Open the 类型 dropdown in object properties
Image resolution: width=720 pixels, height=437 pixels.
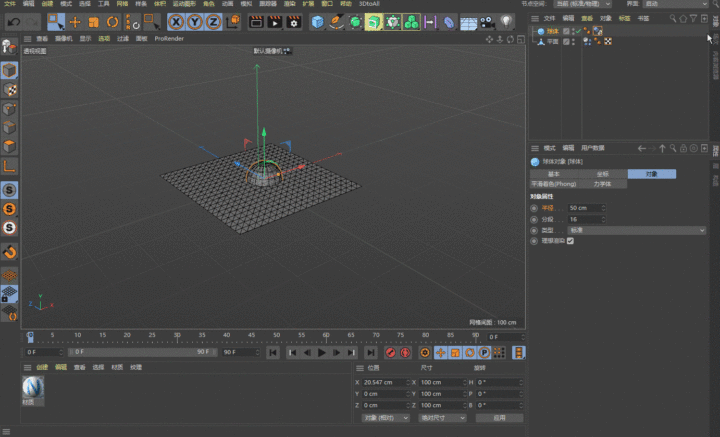tap(637, 230)
